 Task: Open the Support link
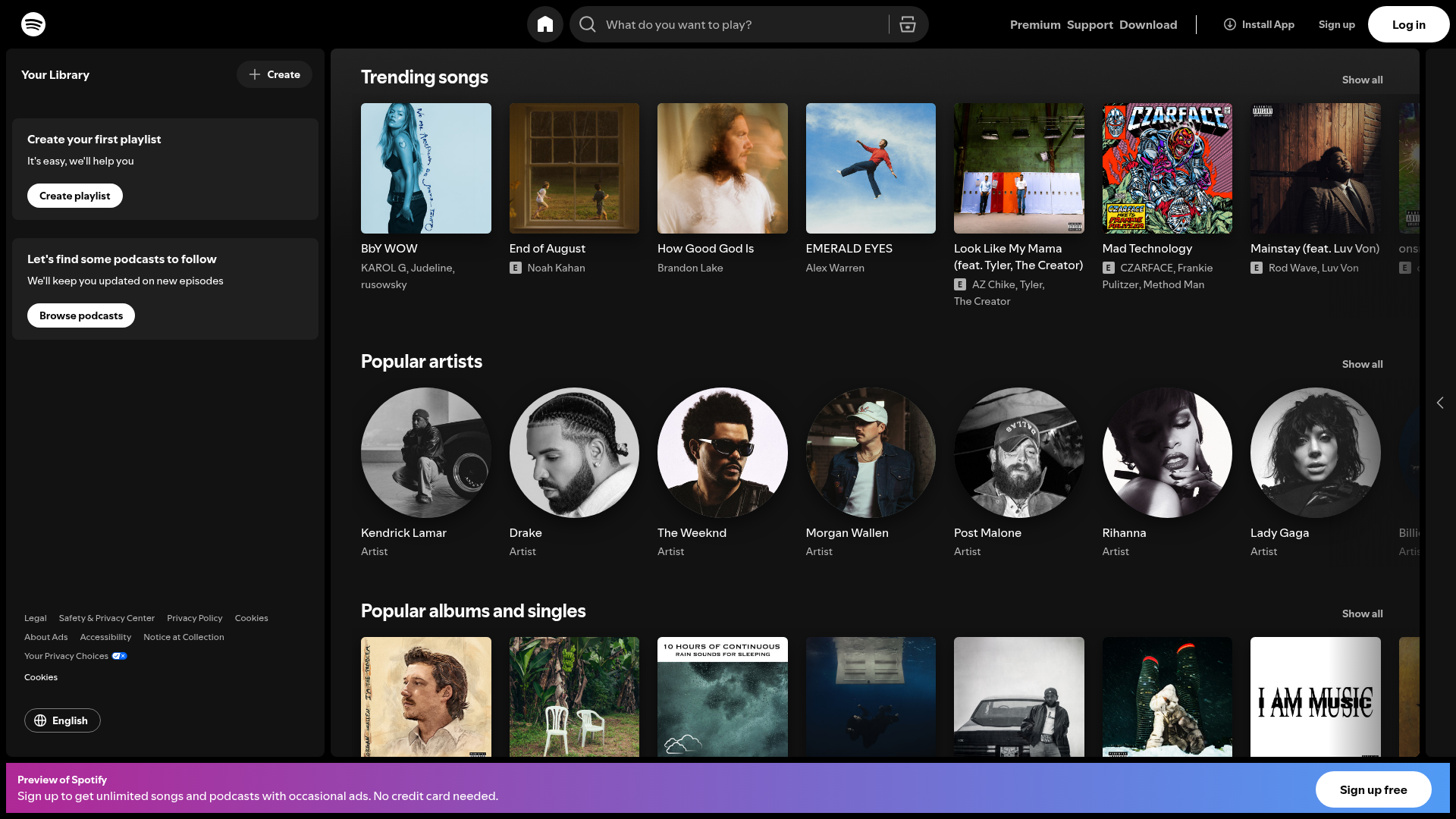[1090, 24]
